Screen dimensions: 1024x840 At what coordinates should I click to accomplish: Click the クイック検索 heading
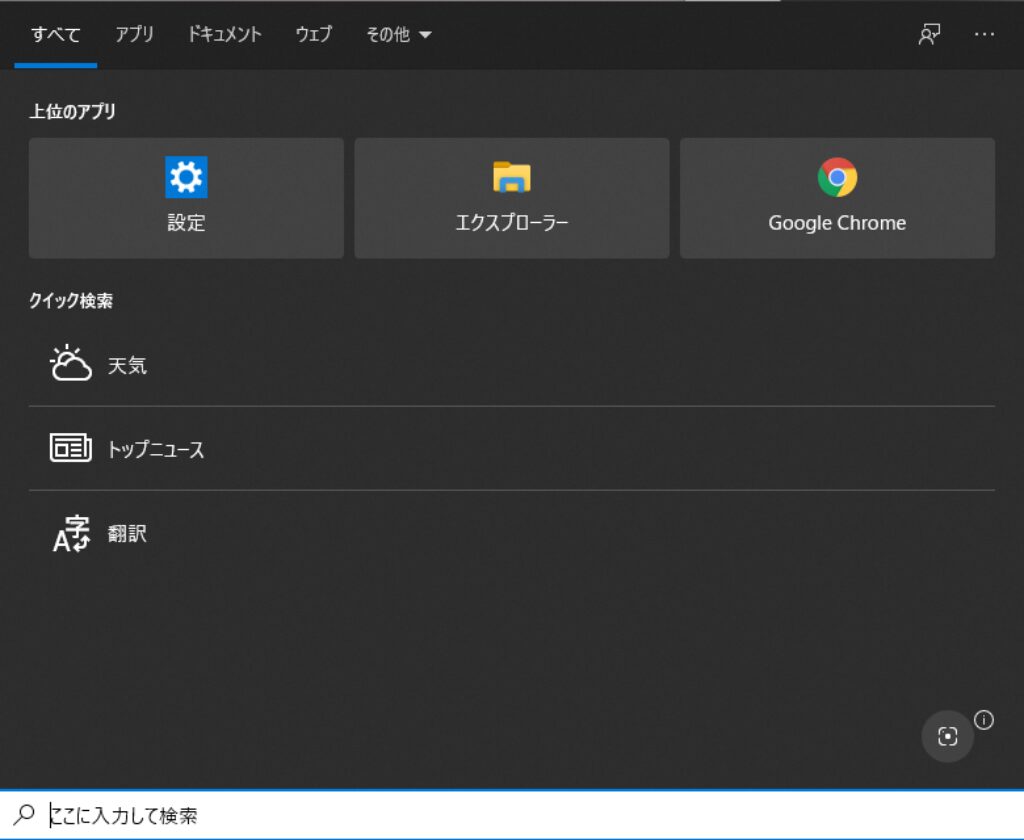click(71, 300)
